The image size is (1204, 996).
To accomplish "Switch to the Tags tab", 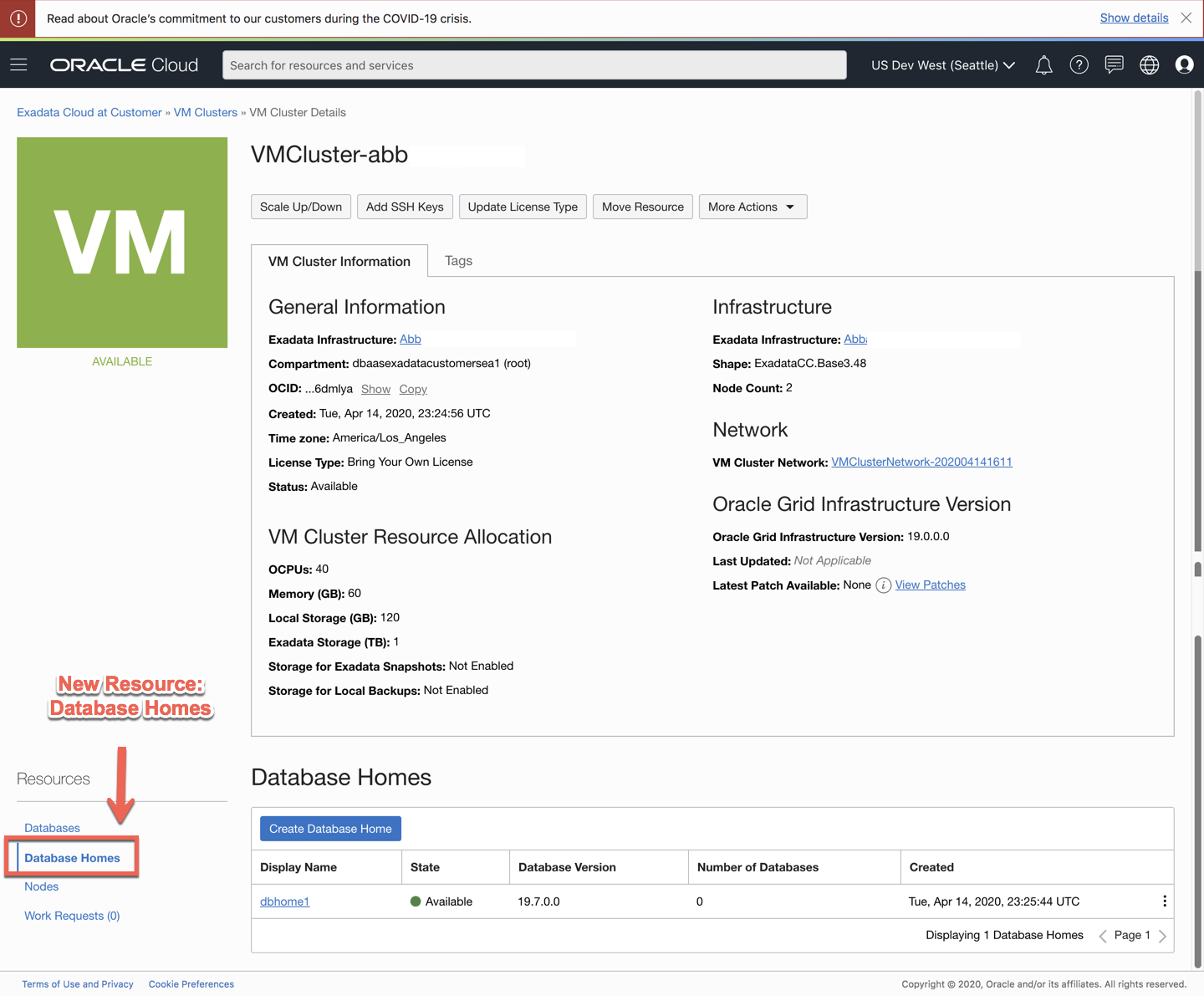I will coord(458,261).
